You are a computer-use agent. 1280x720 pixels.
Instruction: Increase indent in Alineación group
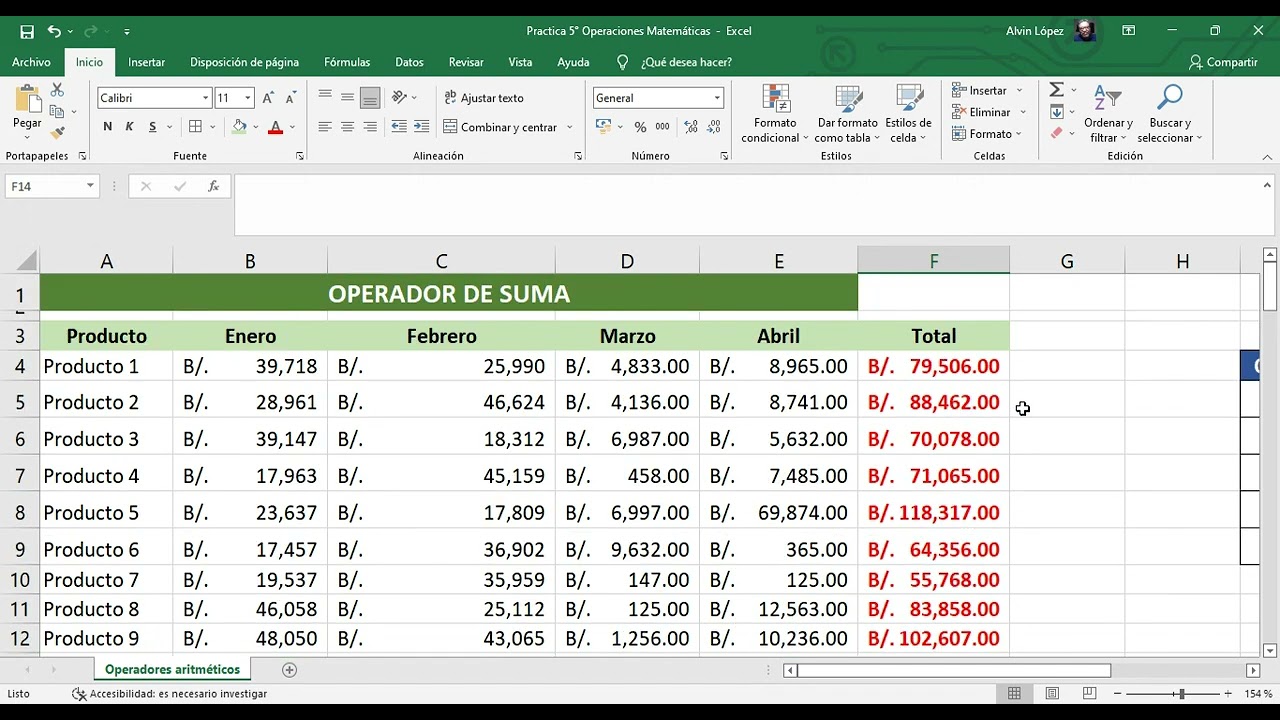(422, 127)
